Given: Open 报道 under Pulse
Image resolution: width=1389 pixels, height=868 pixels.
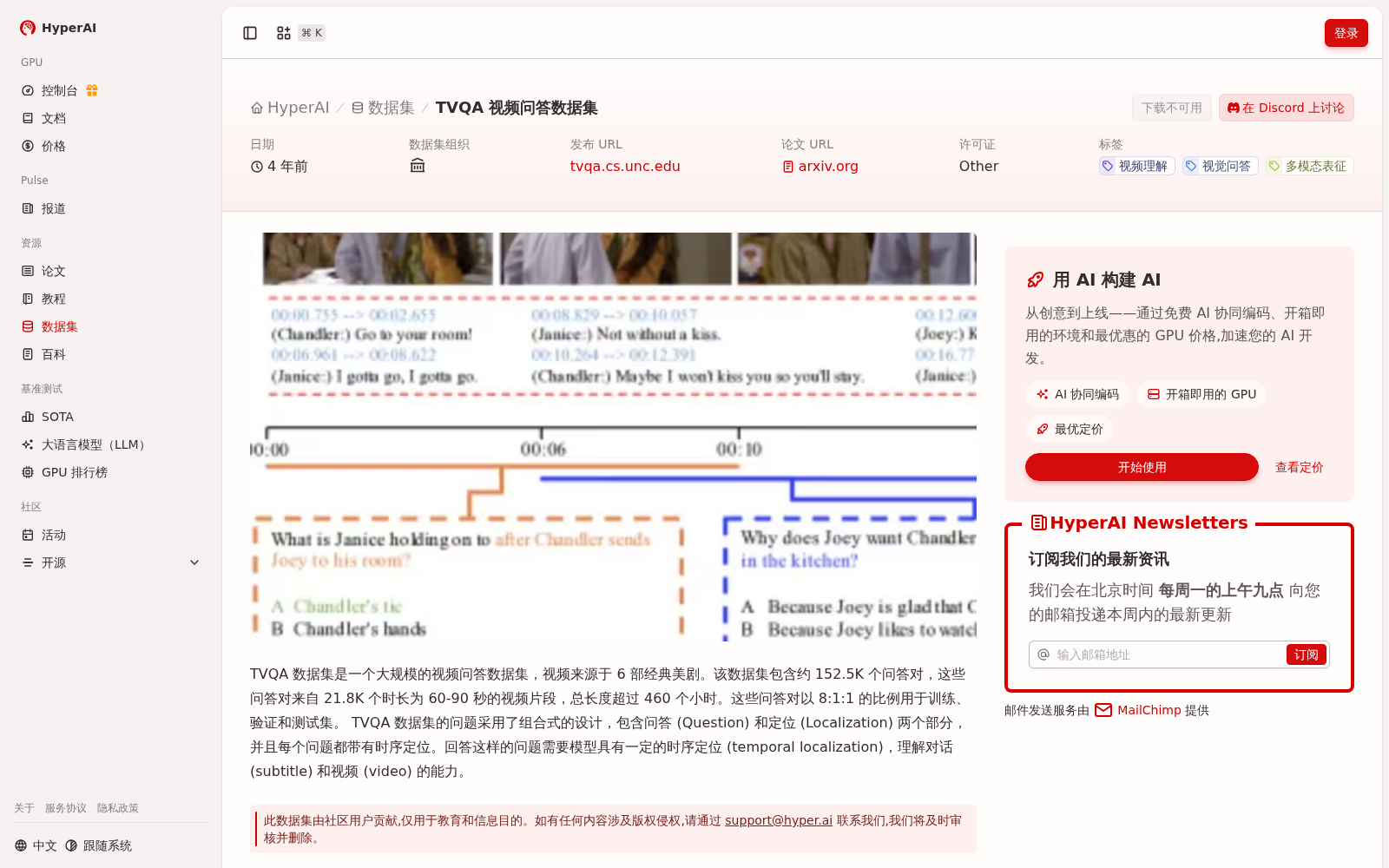Looking at the screenshot, I should 111,208.
